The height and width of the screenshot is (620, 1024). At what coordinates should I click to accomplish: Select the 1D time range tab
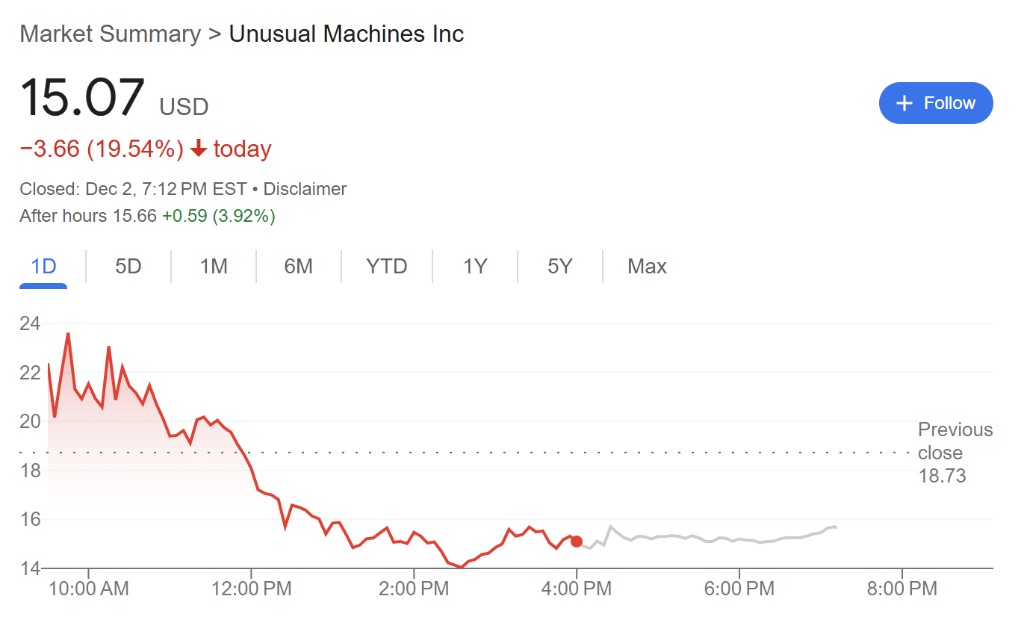(43, 266)
